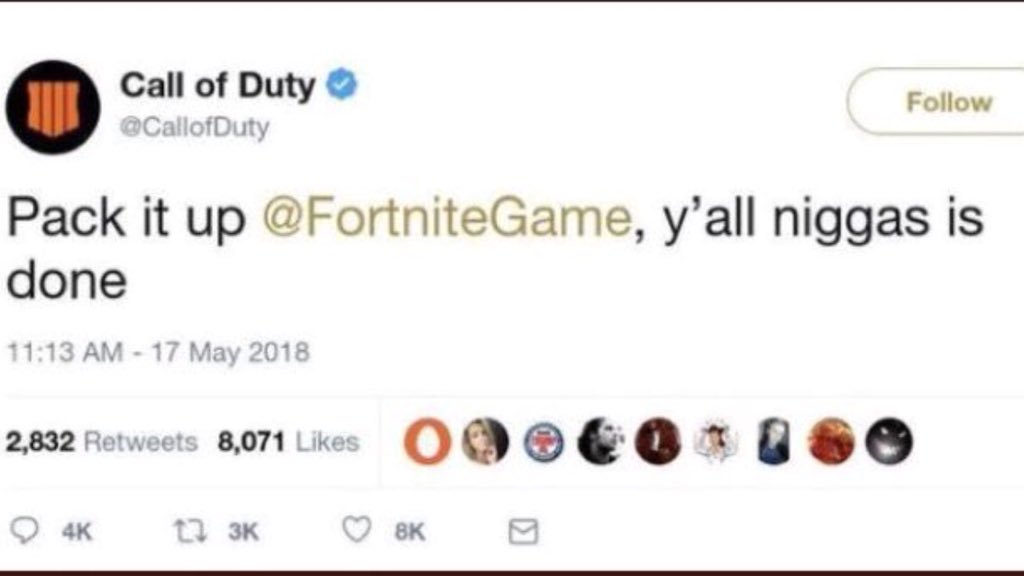
Task: Open the blonde woman liker avatar
Action: 485,442
